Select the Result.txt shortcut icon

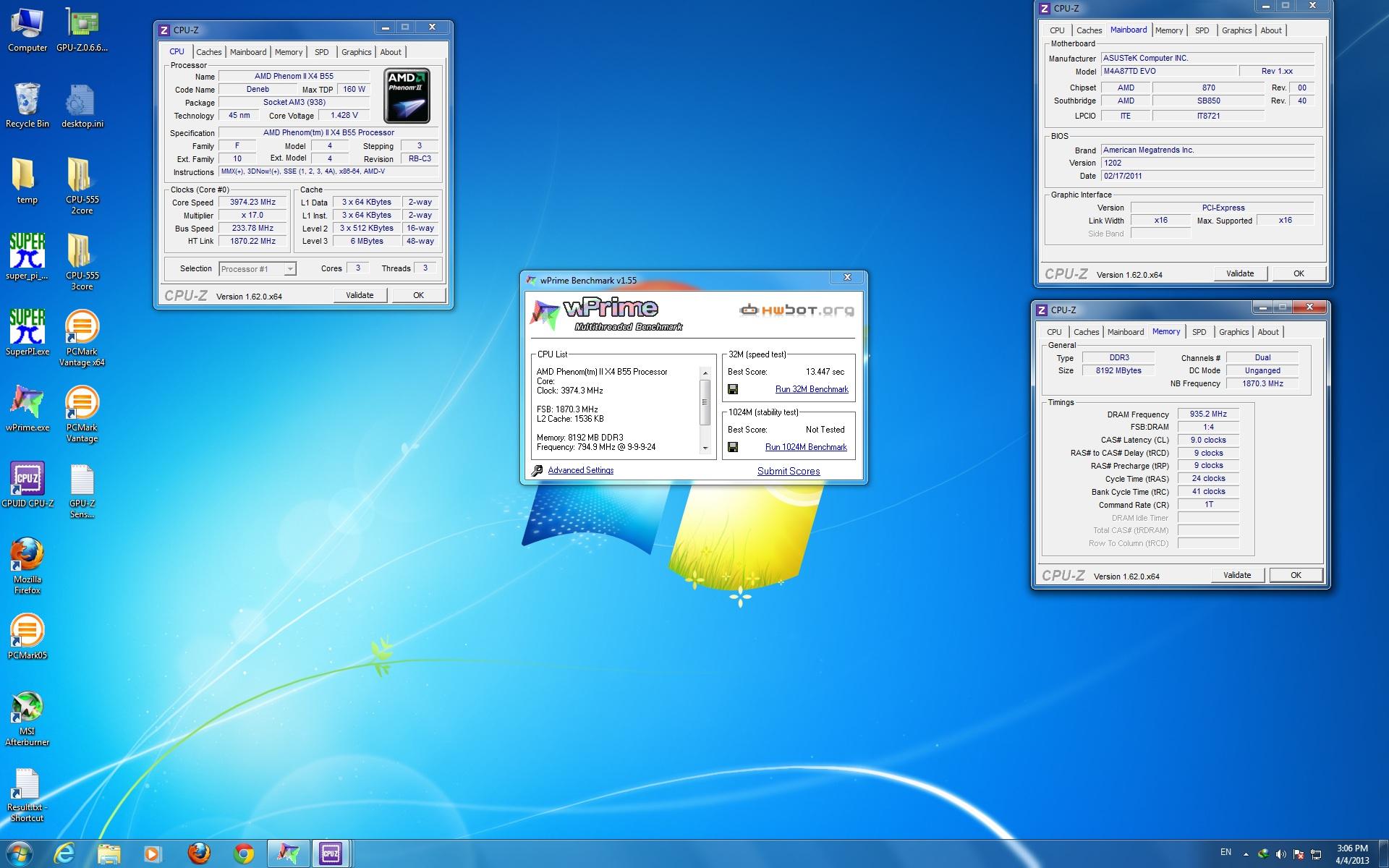point(27,794)
